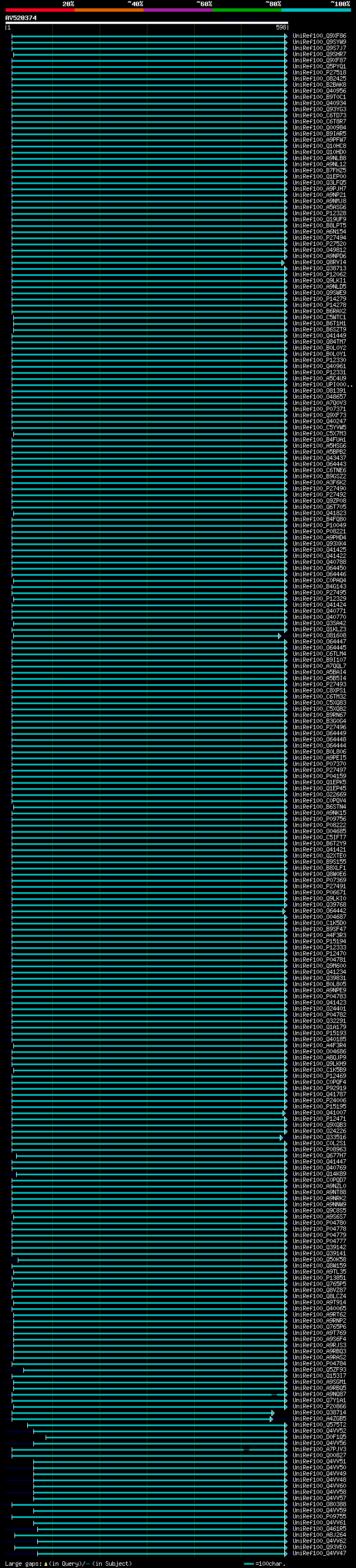Select hit label UniRef100_P07369
The height and width of the screenshot is (1568, 356).
[x=319, y=880]
